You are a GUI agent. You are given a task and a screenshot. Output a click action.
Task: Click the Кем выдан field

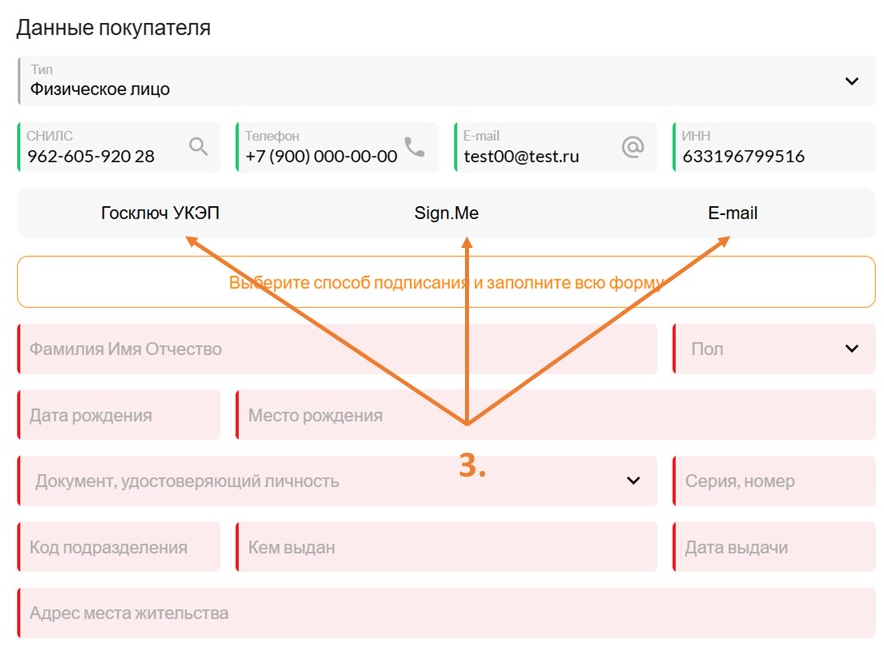pos(447,546)
